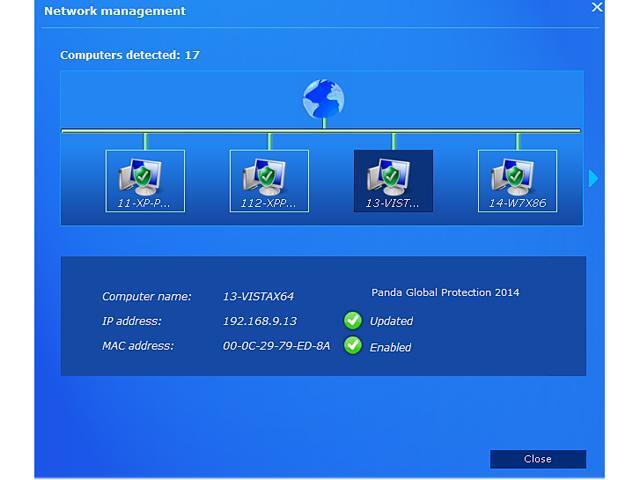
Task: Click the Computers detected: 17 label
Action: [130, 55]
